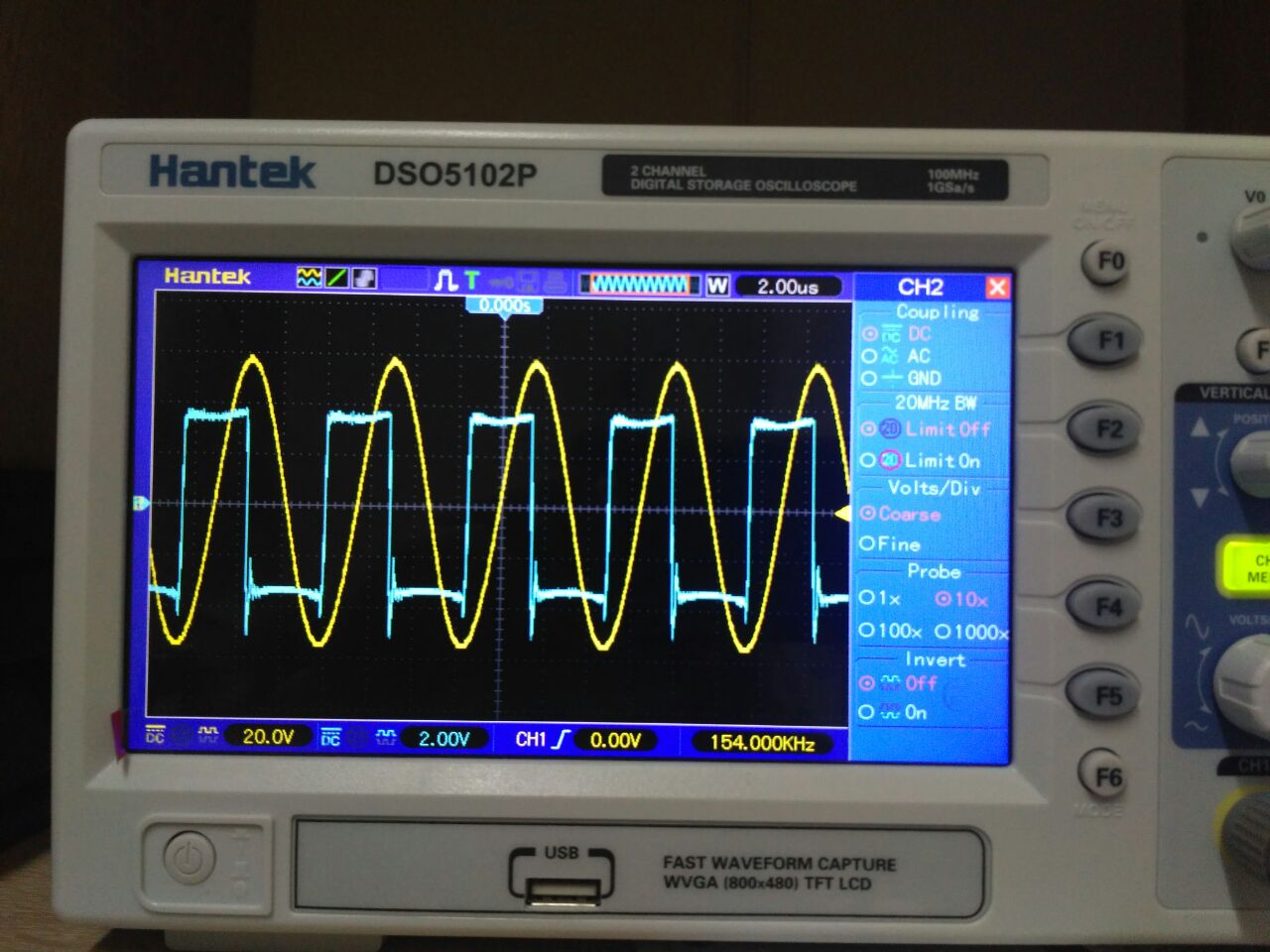Click the rising edge trigger slope icon
Screen dimensions: 1270x952
coord(562,739)
